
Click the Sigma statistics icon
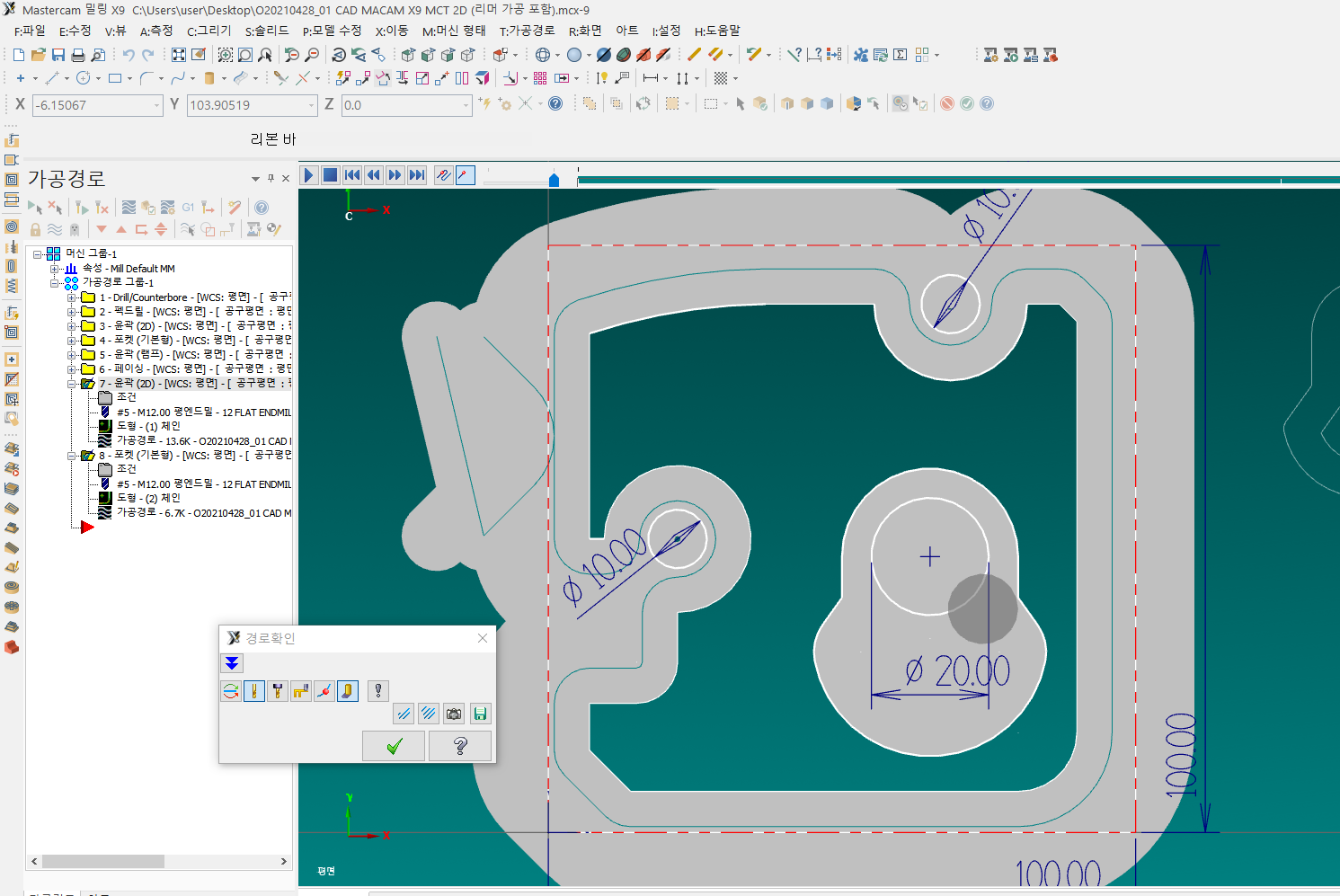[x=901, y=55]
